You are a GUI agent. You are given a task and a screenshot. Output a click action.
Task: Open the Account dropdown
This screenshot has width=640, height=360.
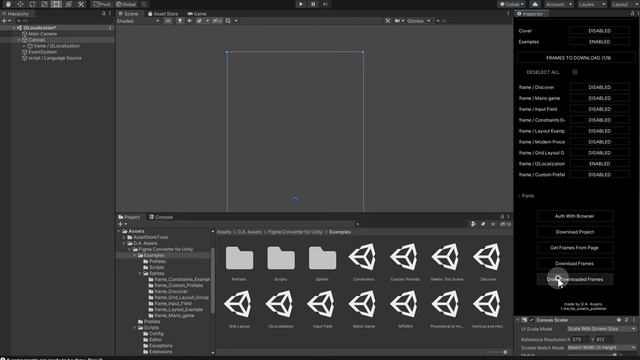pyautogui.click(x=559, y=4)
